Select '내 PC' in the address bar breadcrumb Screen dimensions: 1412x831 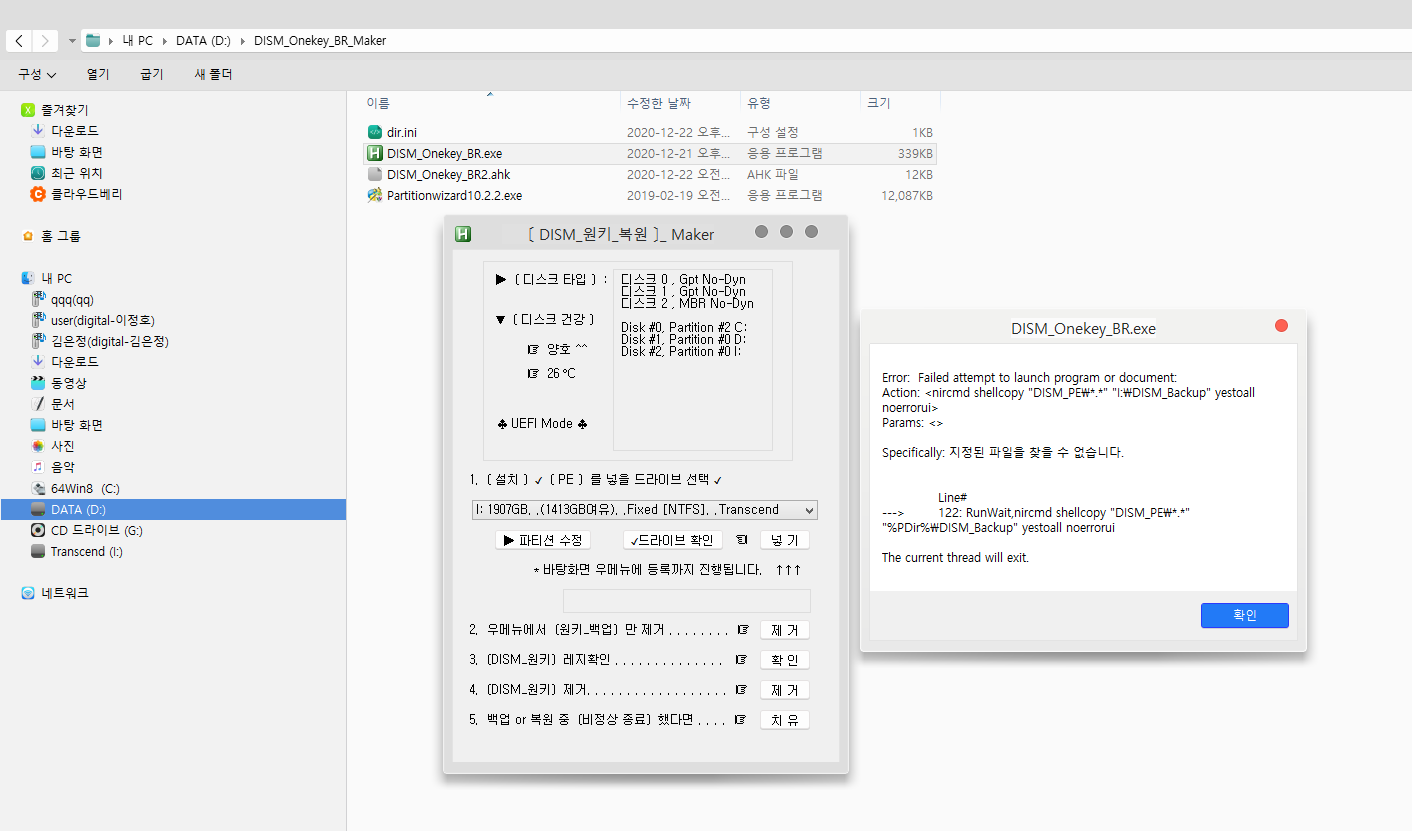[138, 41]
